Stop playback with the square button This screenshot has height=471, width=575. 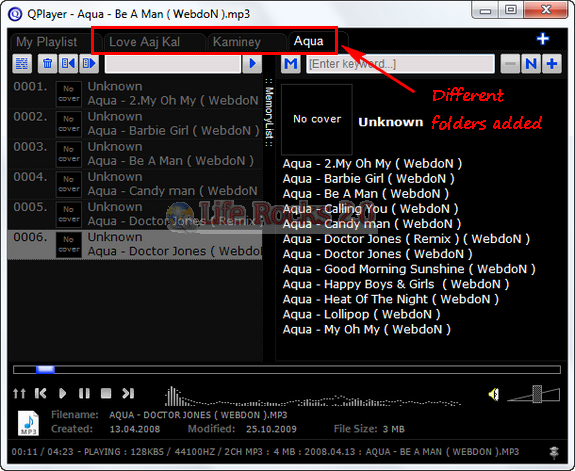pyautogui.click(x=106, y=393)
